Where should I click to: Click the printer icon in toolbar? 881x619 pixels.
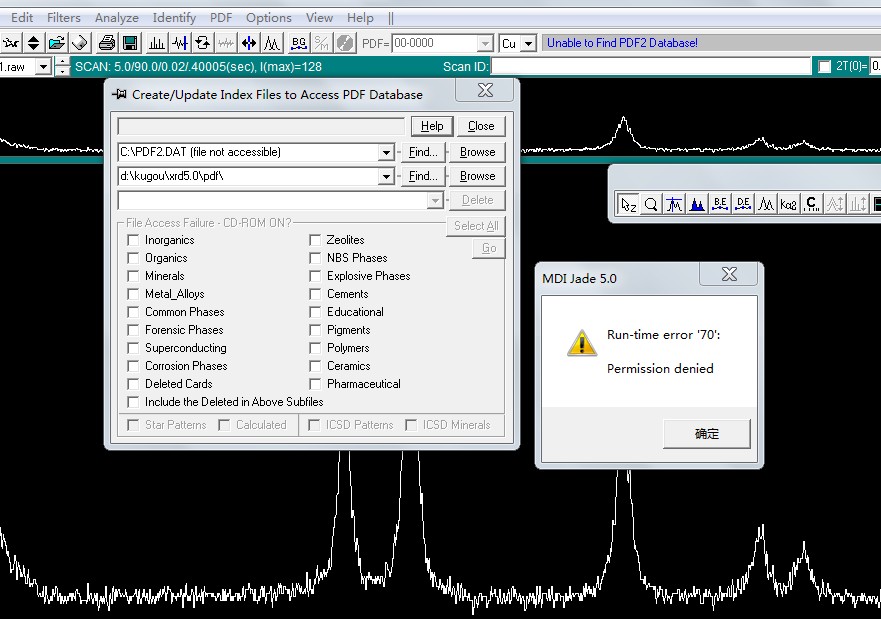coord(107,43)
